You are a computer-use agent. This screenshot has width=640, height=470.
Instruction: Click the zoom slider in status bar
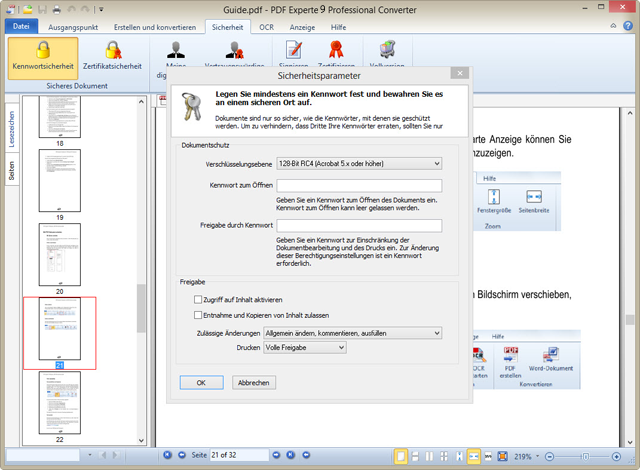(586, 456)
